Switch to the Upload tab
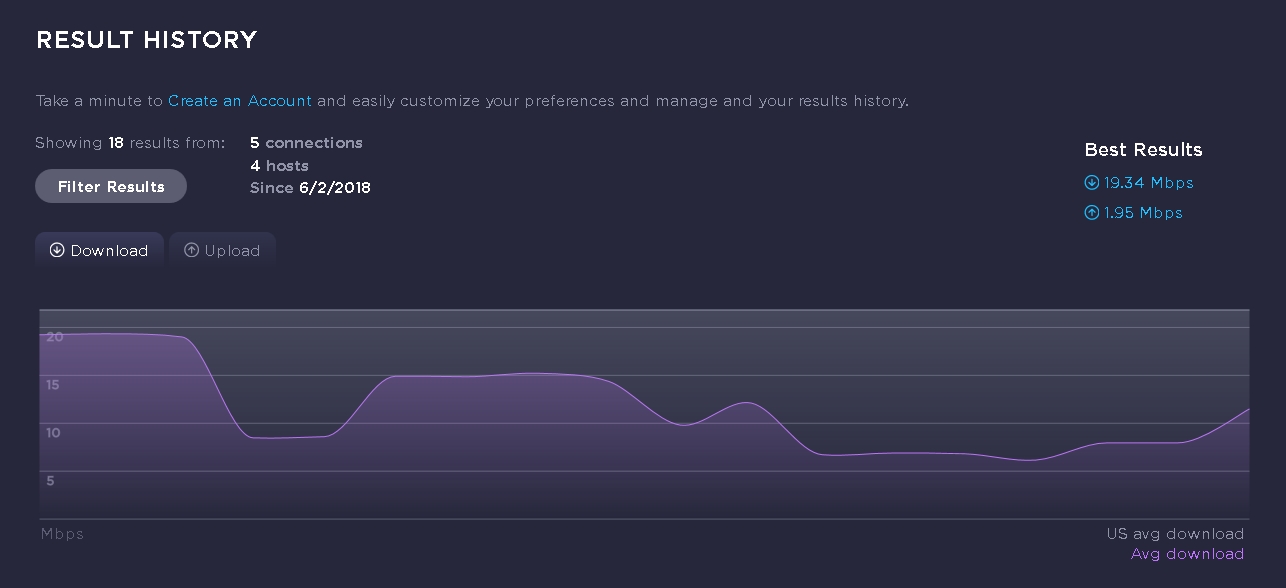Screen dimensions: 1286x588 (x=222, y=251)
